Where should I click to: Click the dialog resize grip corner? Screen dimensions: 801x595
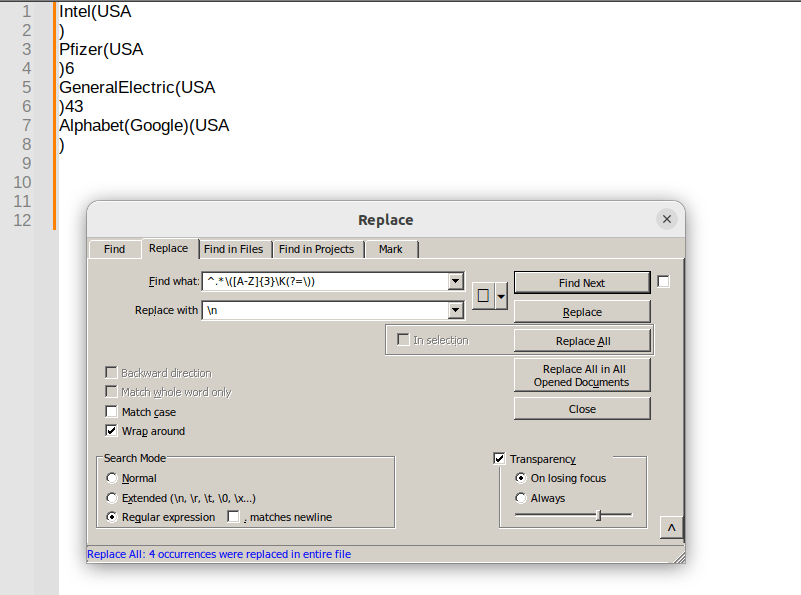(679, 557)
